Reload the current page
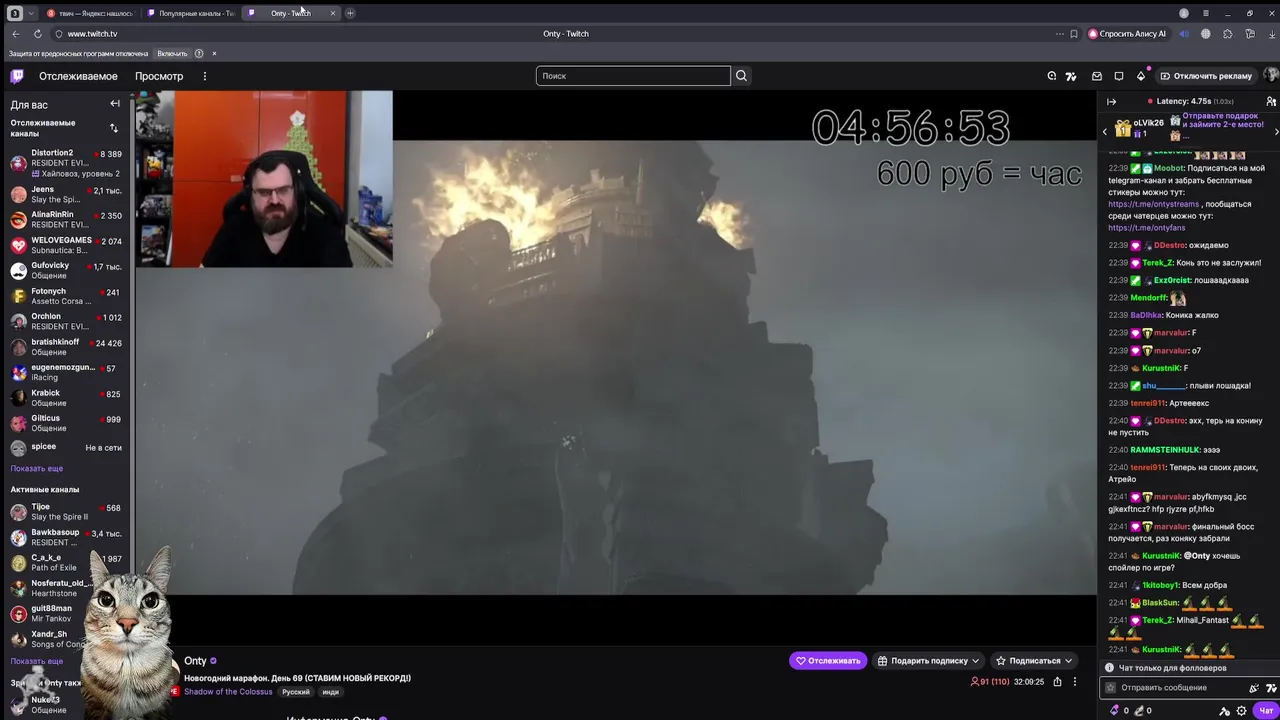The height and width of the screenshot is (720, 1280). coord(37,34)
